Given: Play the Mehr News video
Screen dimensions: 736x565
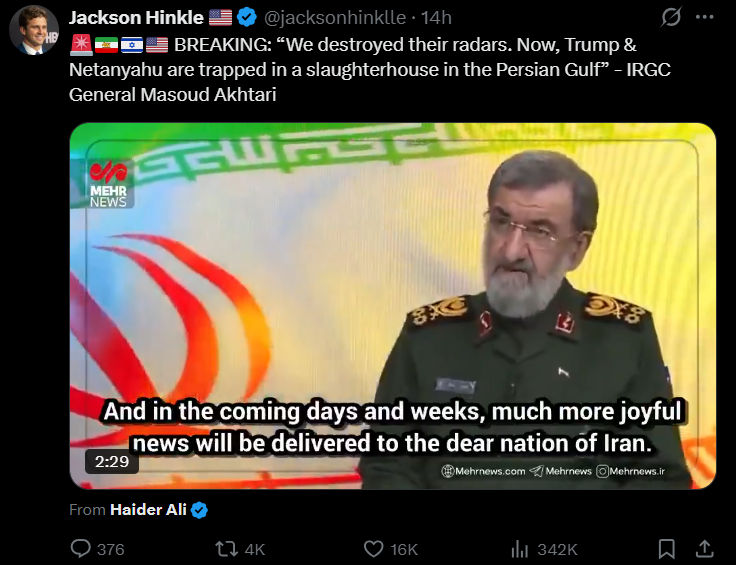Looking at the screenshot, I should 393,306.
